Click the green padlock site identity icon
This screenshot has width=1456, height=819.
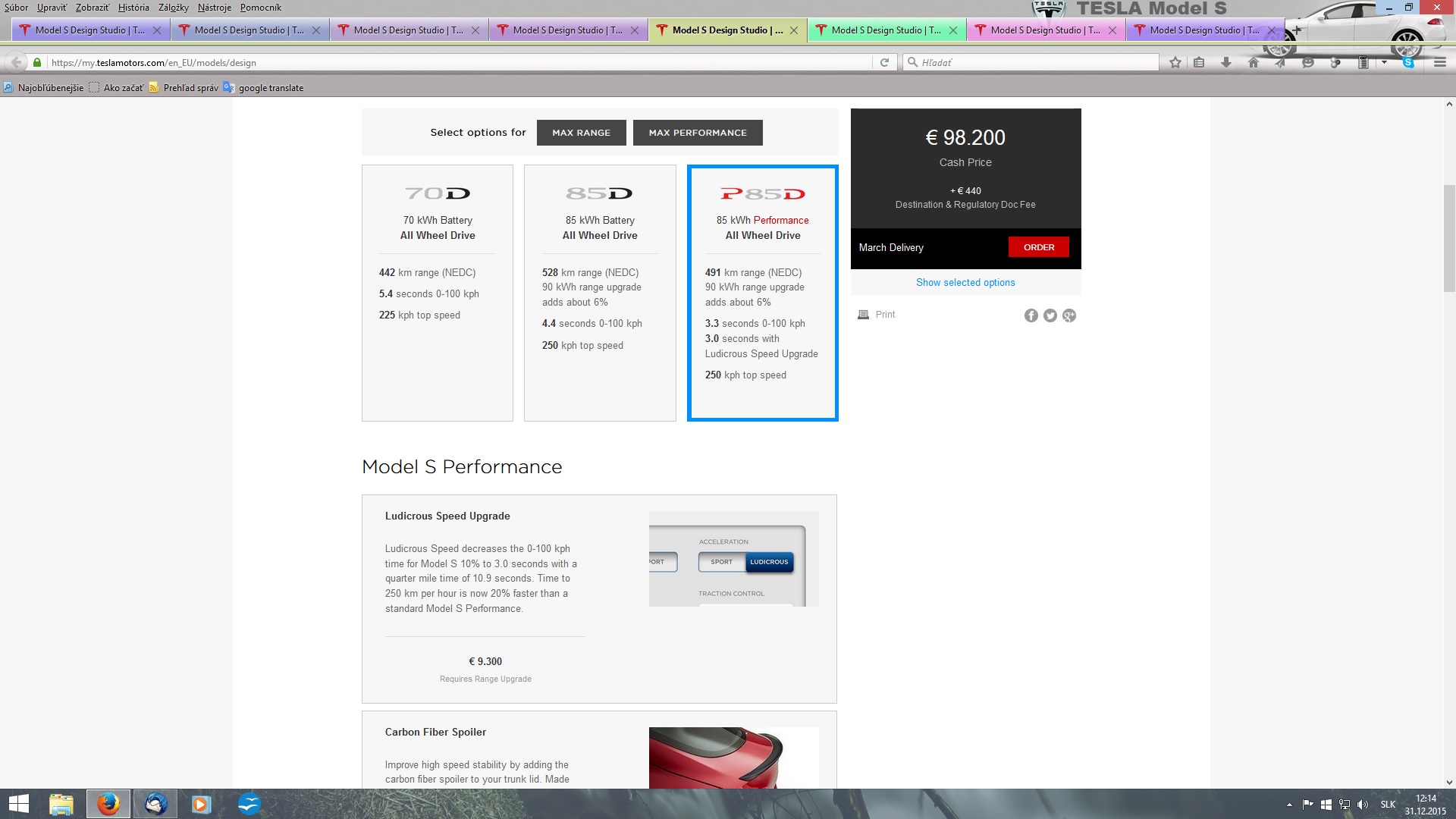pyautogui.click(x=37, y=62)
